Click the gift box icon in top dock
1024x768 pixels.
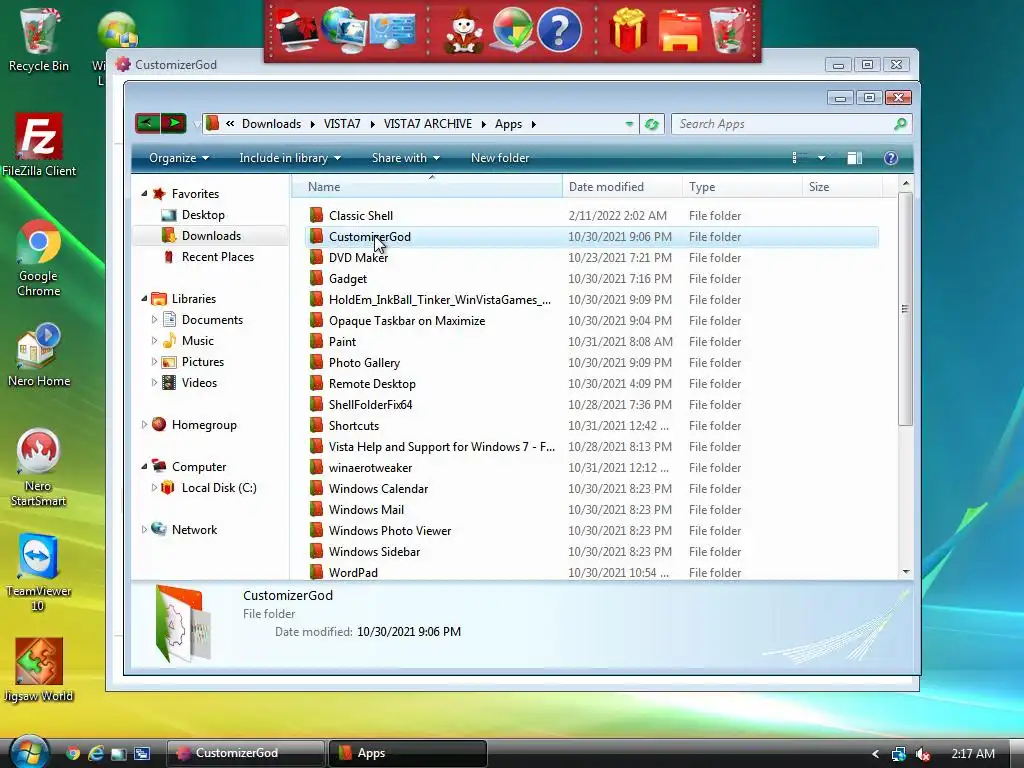[x=628, y=30]
